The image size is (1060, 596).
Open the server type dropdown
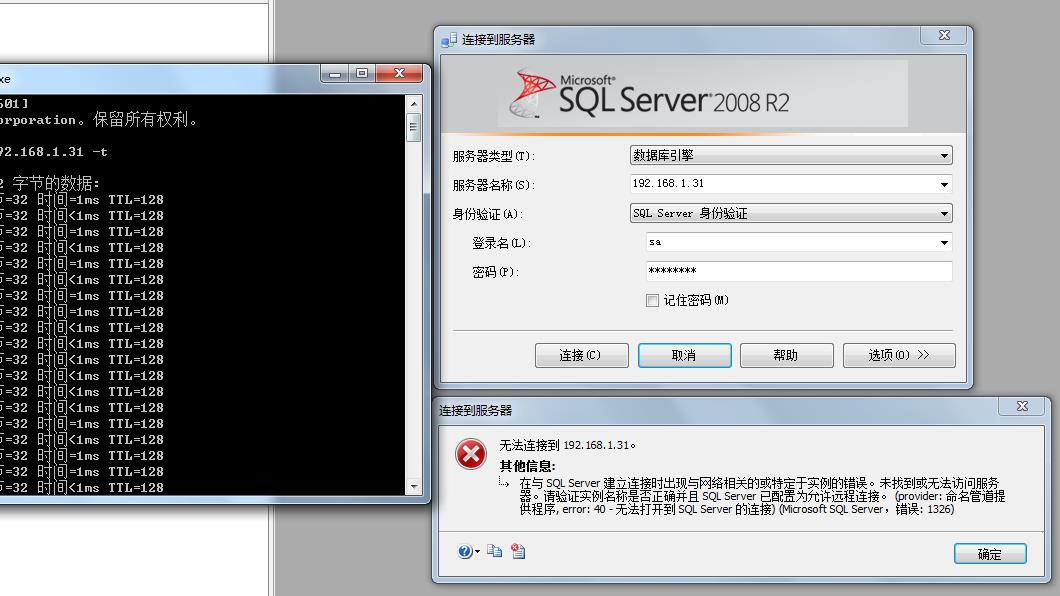pyautogui.click(x=791, y=155)
